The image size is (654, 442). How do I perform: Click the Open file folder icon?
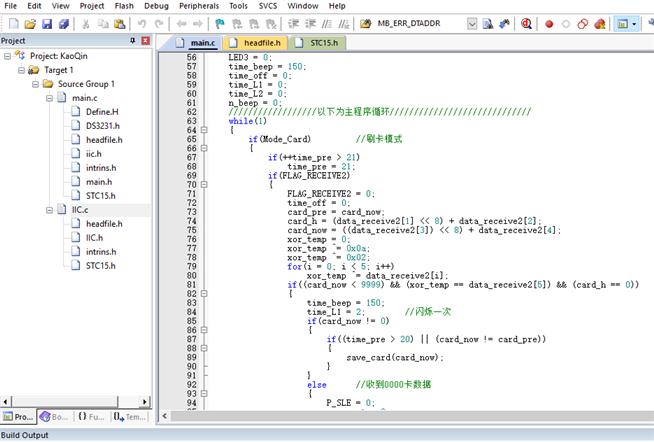30,24
